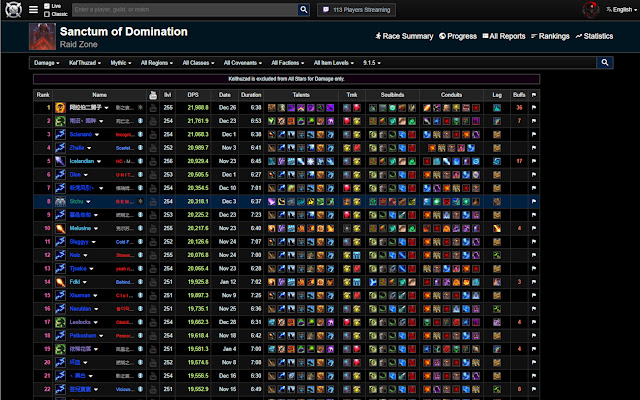Open the All Classes dropdown
Viewport: 640px width, 400px height.
point(198,63)
